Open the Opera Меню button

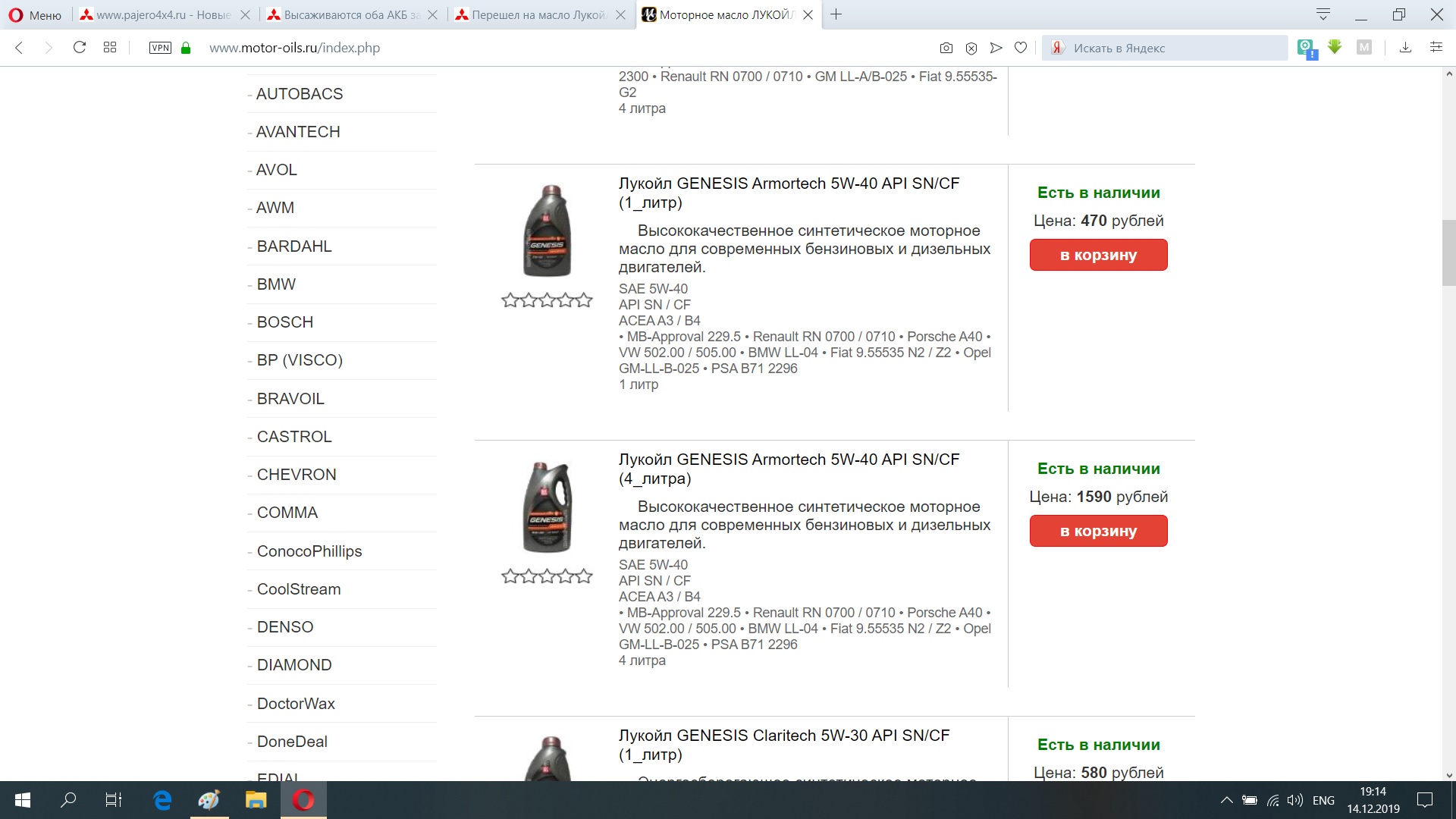point(35,15)
